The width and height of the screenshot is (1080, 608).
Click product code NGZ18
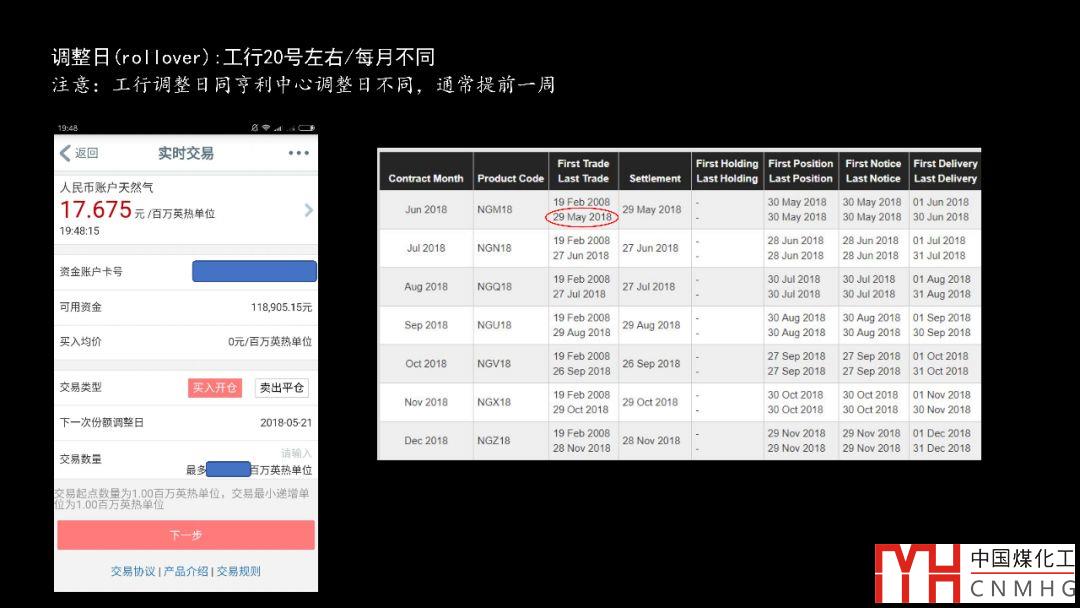click(494, 441)
